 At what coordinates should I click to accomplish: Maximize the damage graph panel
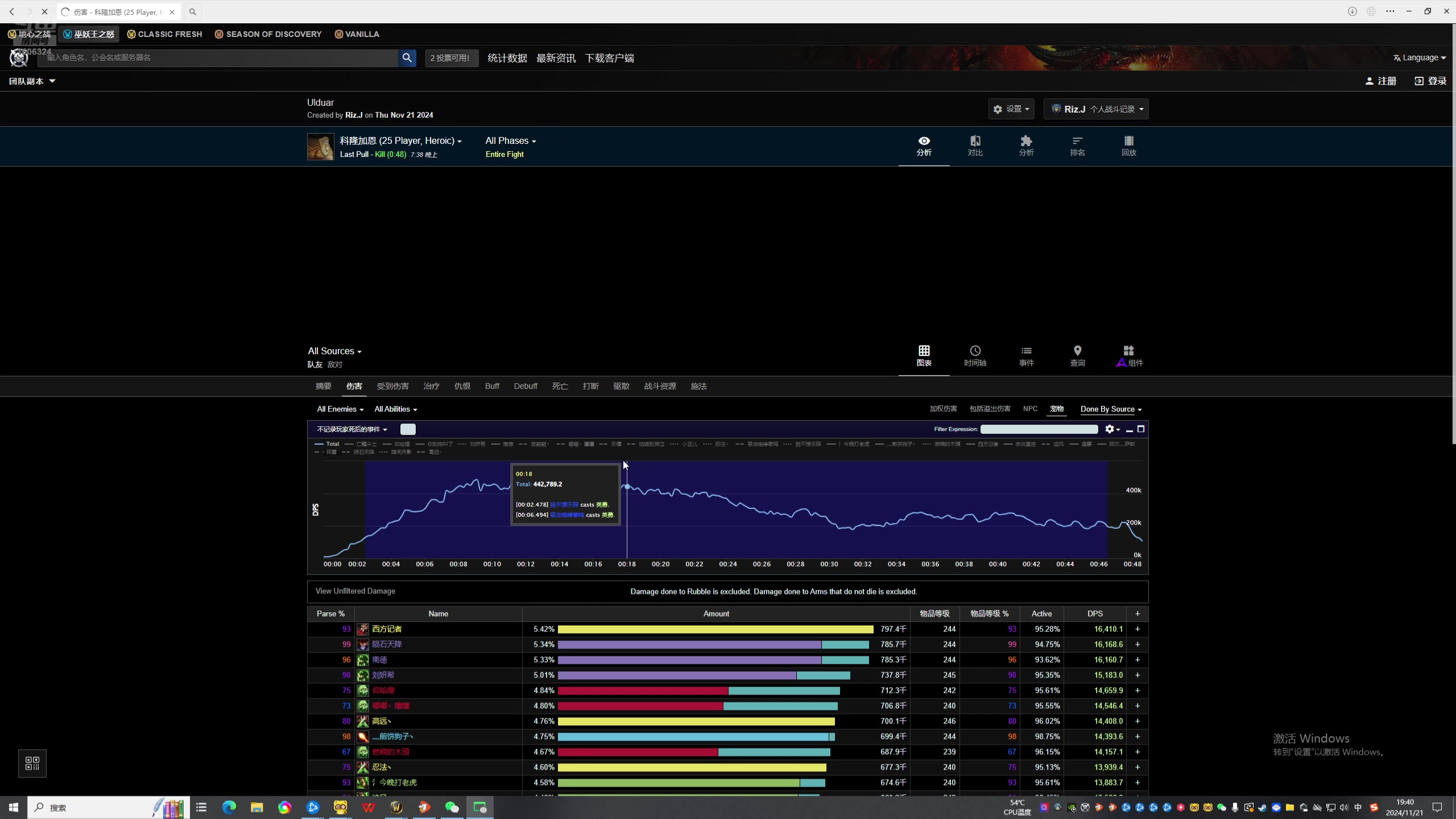1141,429
